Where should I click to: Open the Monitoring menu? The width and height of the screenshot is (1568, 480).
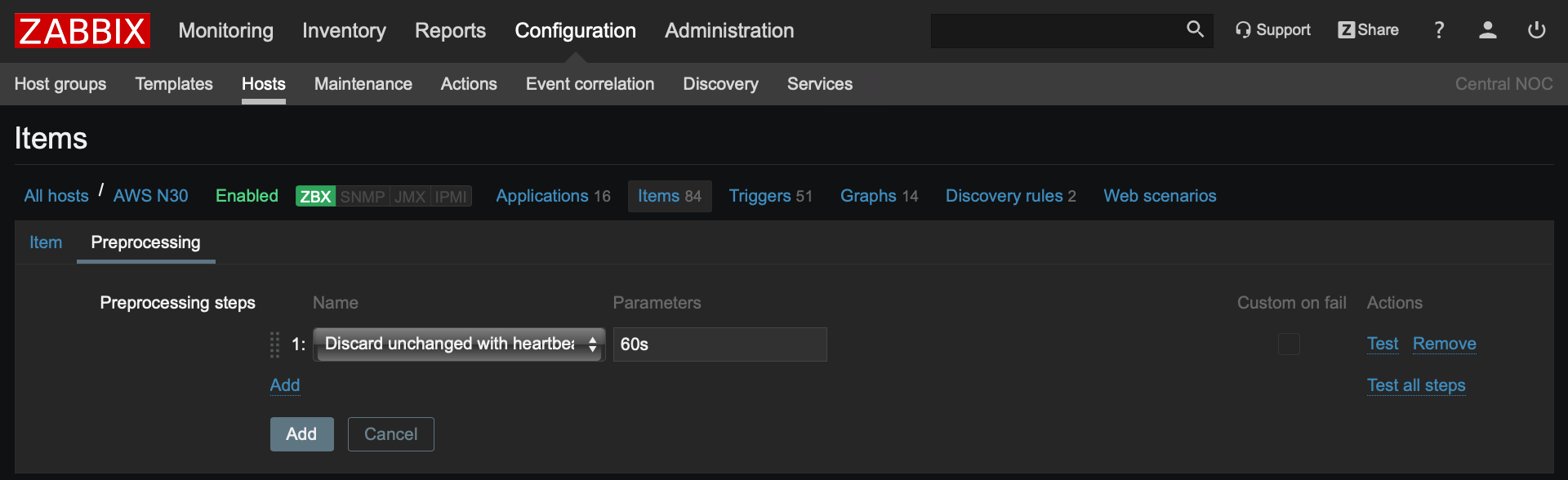click(226, 31)
